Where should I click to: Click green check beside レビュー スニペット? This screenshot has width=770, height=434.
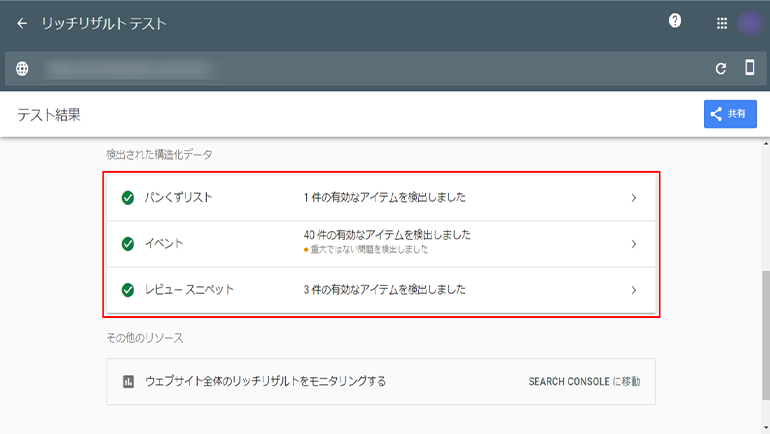(128, 290)
